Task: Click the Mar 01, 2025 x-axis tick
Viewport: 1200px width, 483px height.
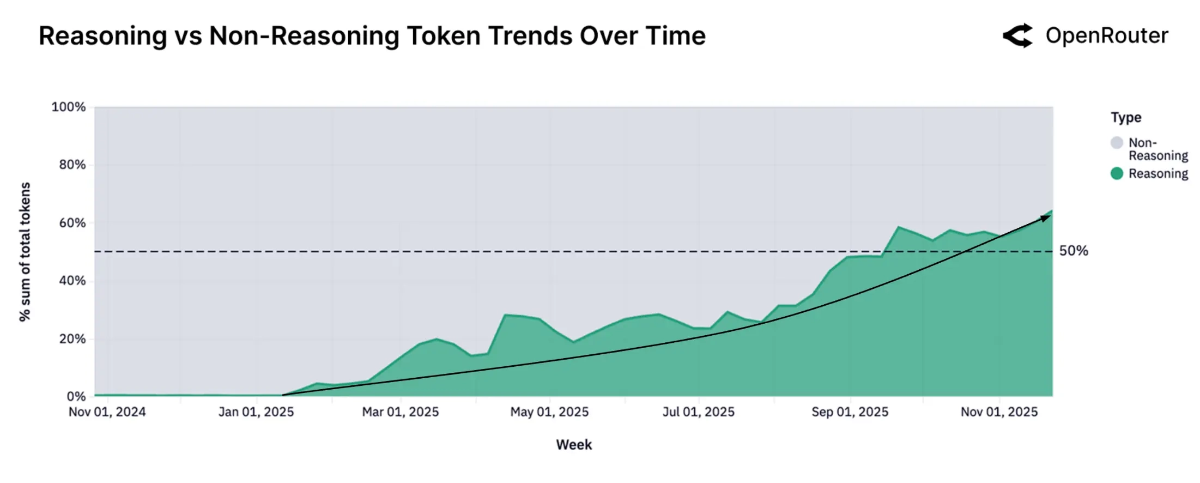Action: [400, 412]
